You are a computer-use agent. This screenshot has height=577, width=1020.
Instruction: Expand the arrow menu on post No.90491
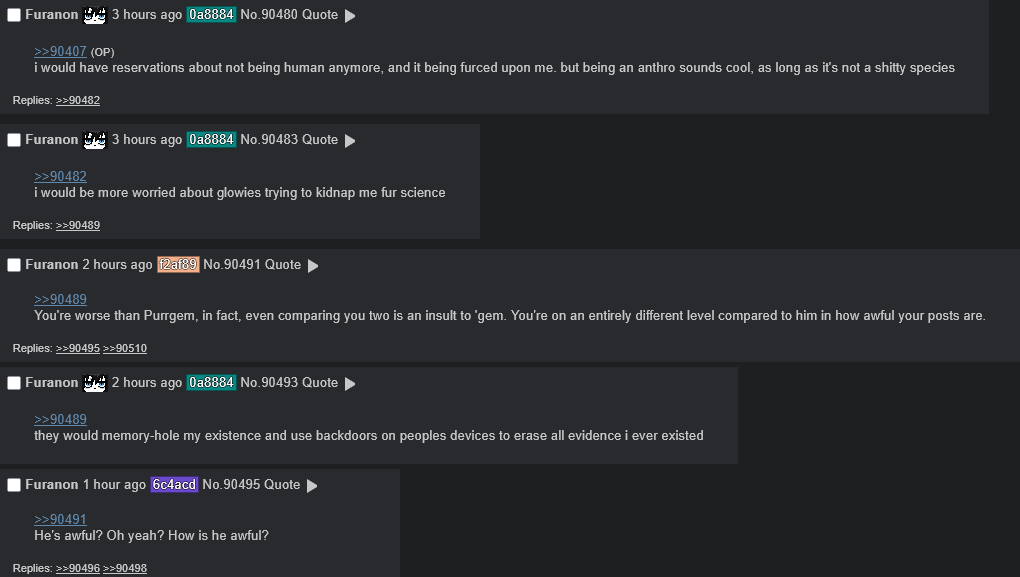pos(313,266)
